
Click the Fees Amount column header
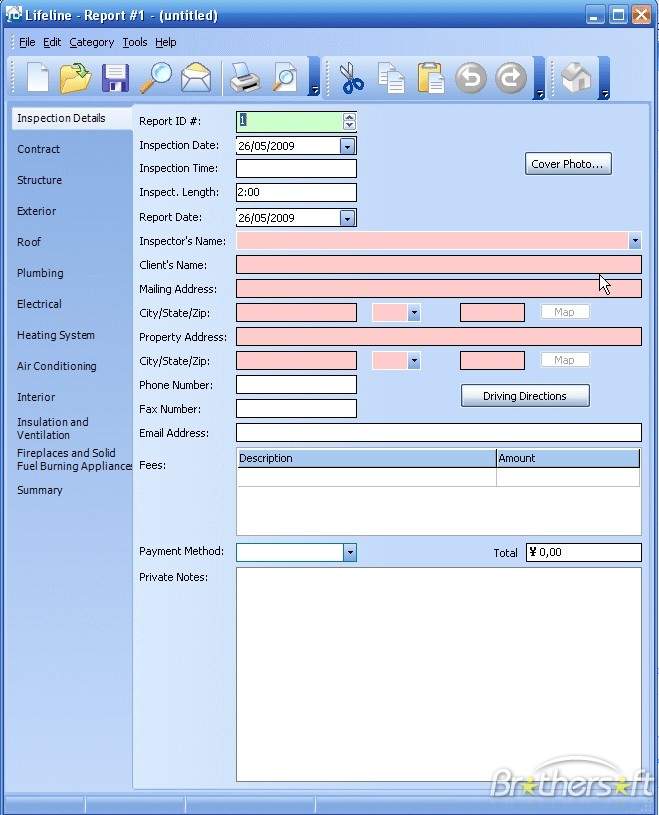tap(568, 458)
